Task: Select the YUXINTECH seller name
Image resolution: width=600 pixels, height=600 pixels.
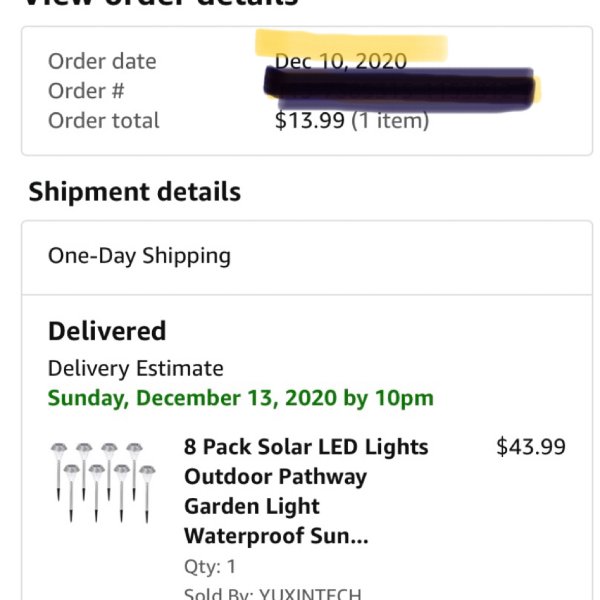Action: pos(310,593)
